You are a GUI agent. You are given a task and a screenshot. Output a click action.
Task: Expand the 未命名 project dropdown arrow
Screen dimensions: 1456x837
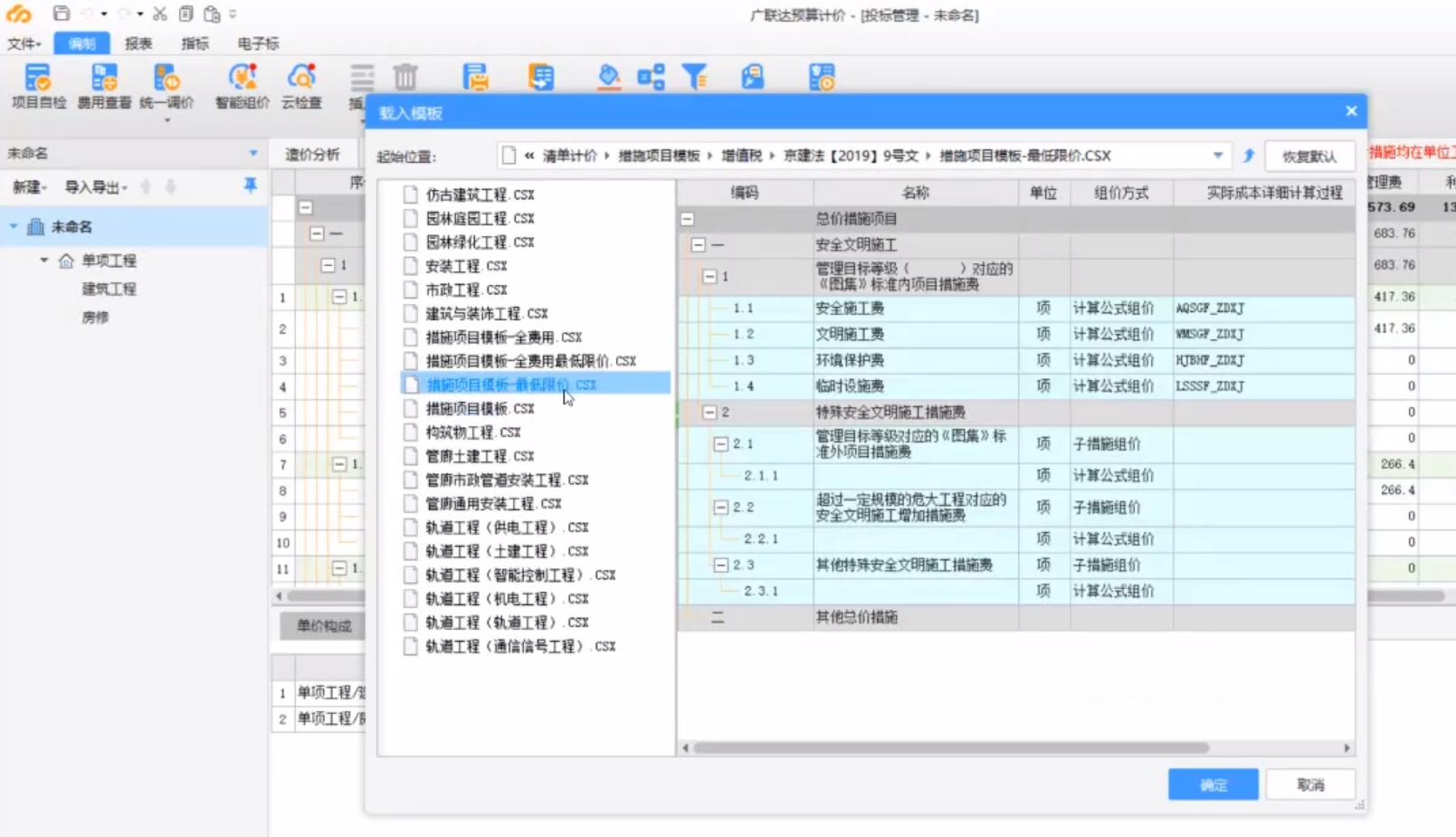[253, 154]
